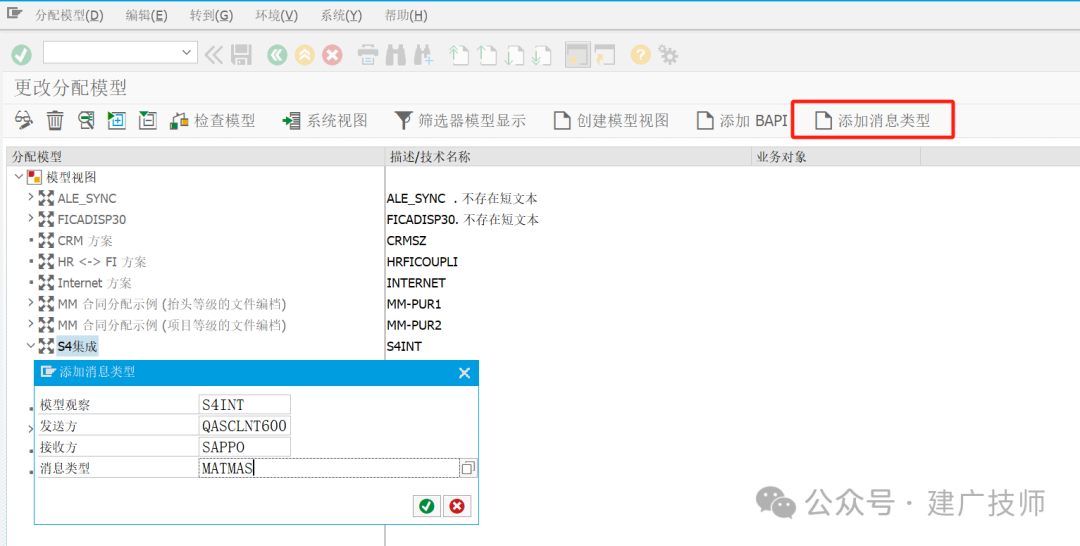The height and width of the screenshot is (546, 1080).
Task: Open the 编辑(E) menu
Action: pos(146,15)
